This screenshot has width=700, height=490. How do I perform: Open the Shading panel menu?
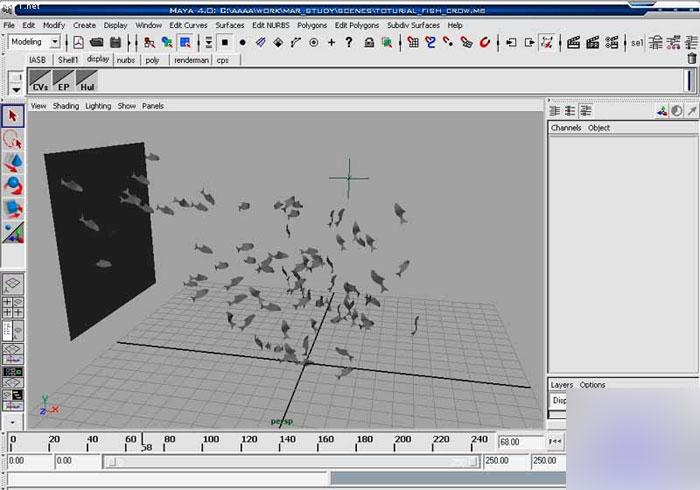65,106
